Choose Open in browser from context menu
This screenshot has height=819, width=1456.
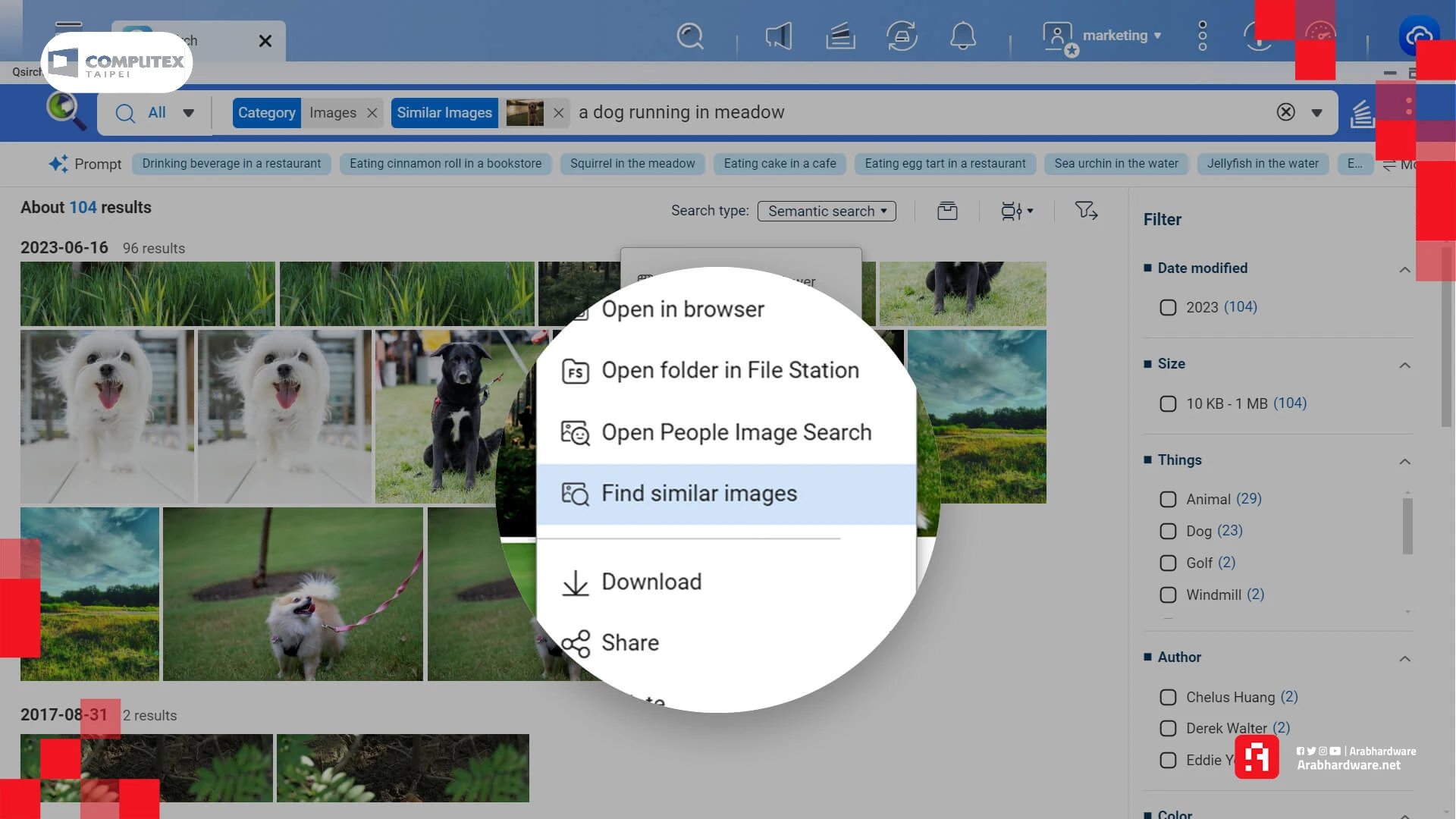point(682,309)
